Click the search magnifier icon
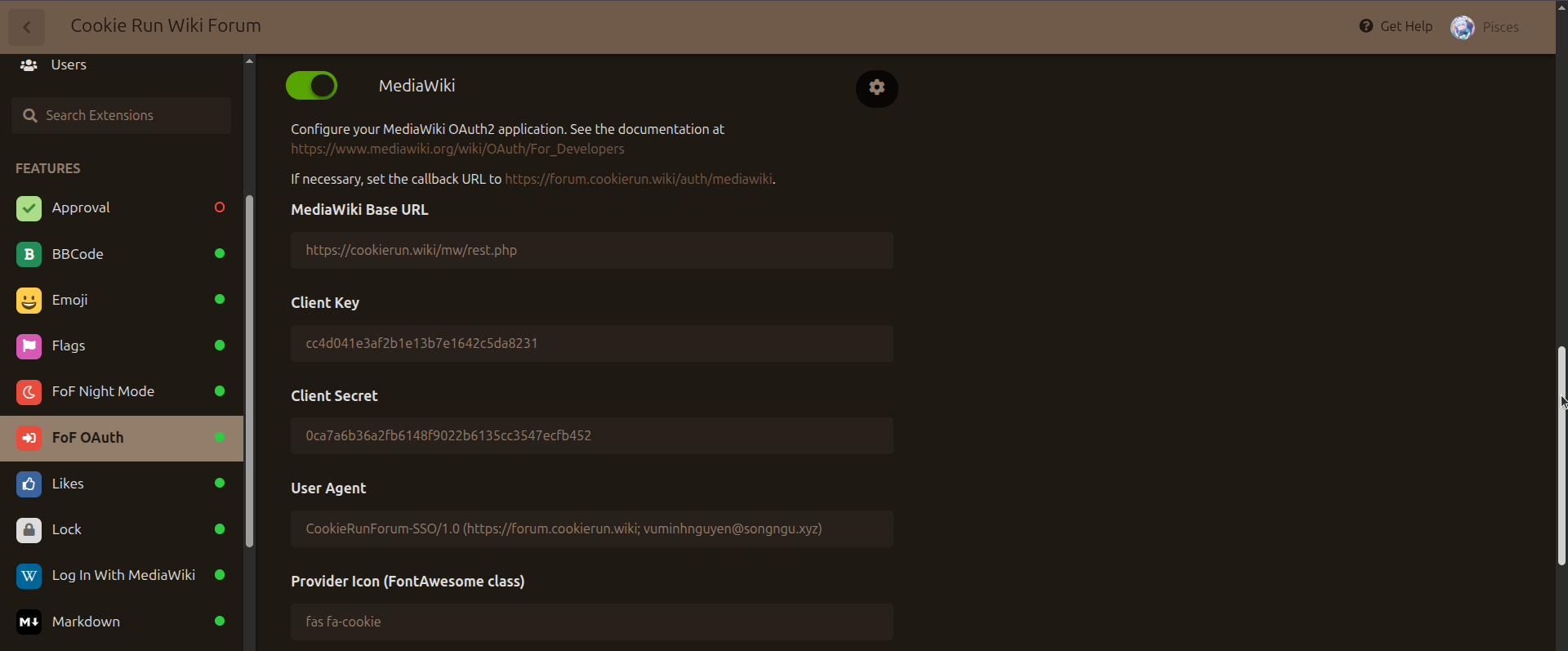Image resolution: width=1568 pixels, height=651 pixels. tap(30, 115)
